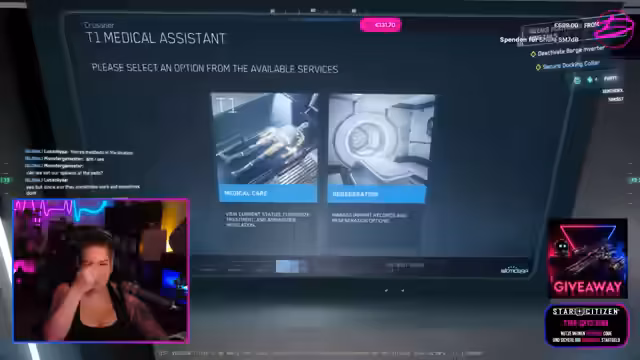Image resolution: width=640 pixels, height=360 pixels.
Task: Open the Star Citizen referral code panel
Action: pos(587,325)
